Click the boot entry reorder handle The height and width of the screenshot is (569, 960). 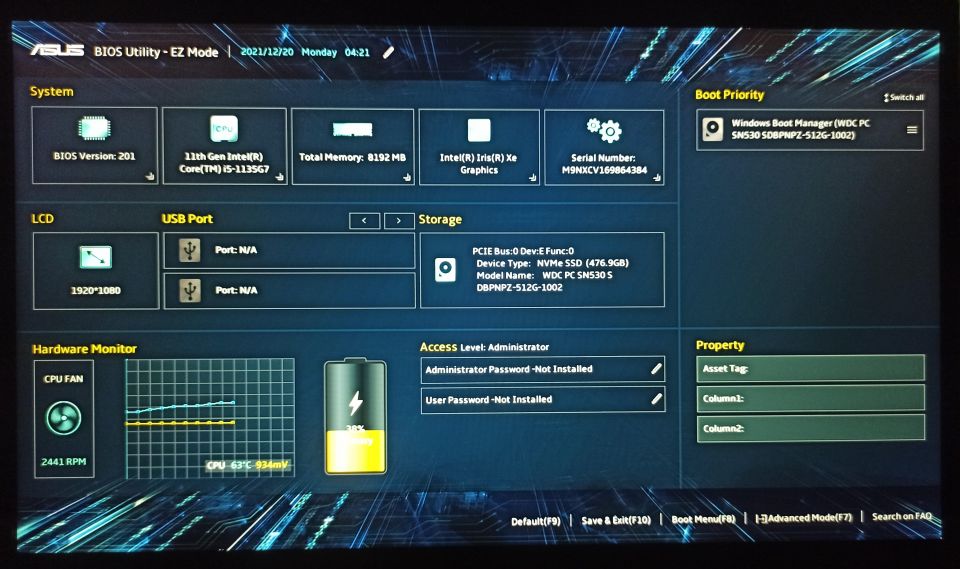[x=912, y=130]
